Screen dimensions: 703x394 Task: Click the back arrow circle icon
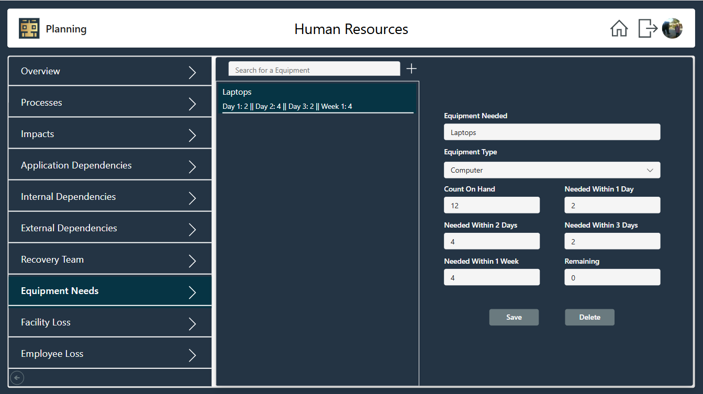click(x=17, y=378)
